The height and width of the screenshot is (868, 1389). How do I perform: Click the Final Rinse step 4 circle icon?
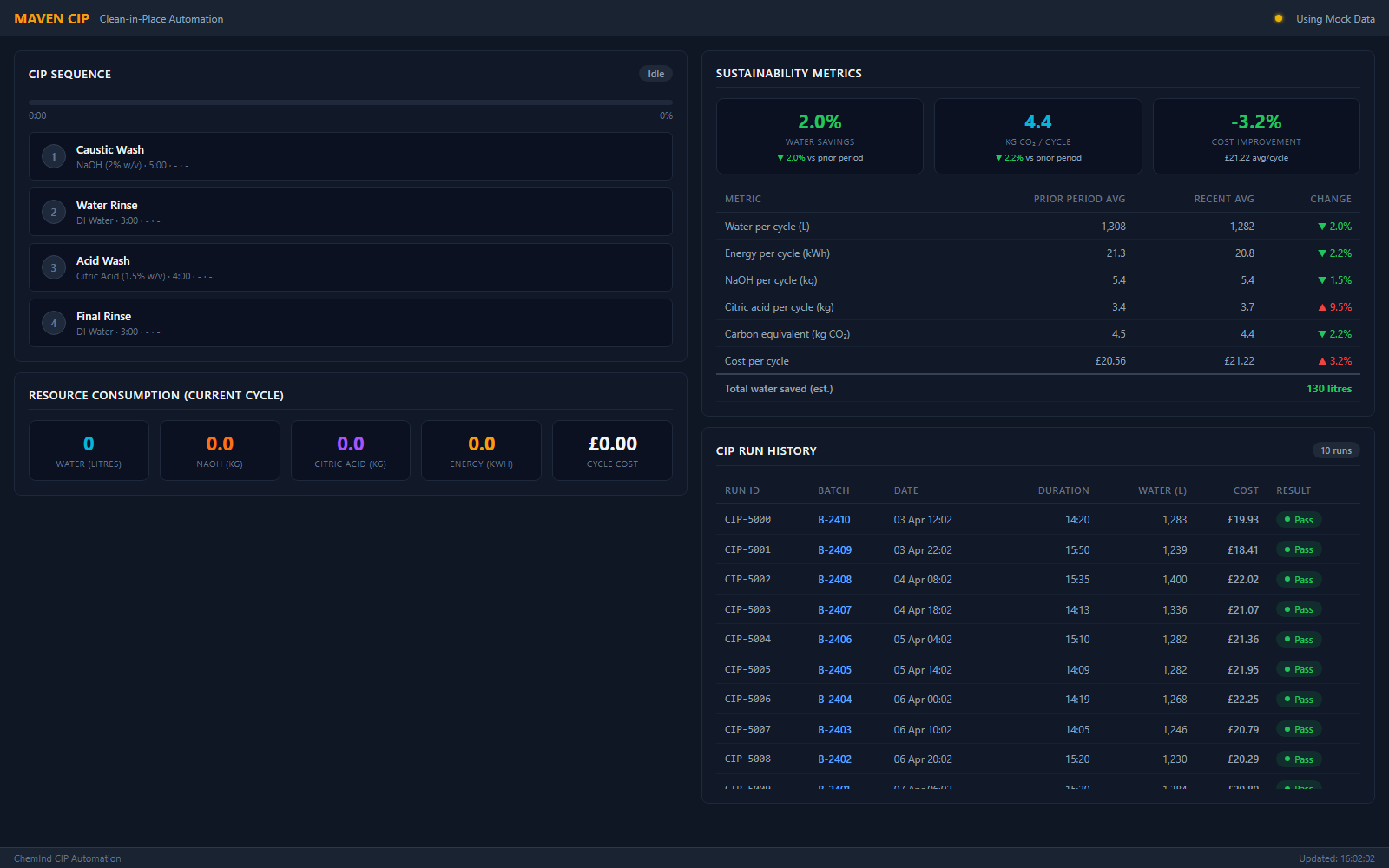pyautogui.click(x=53, y=323)
